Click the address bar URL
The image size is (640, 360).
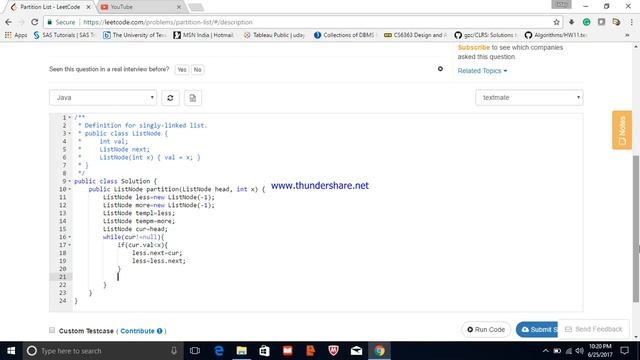coord(167,22)
